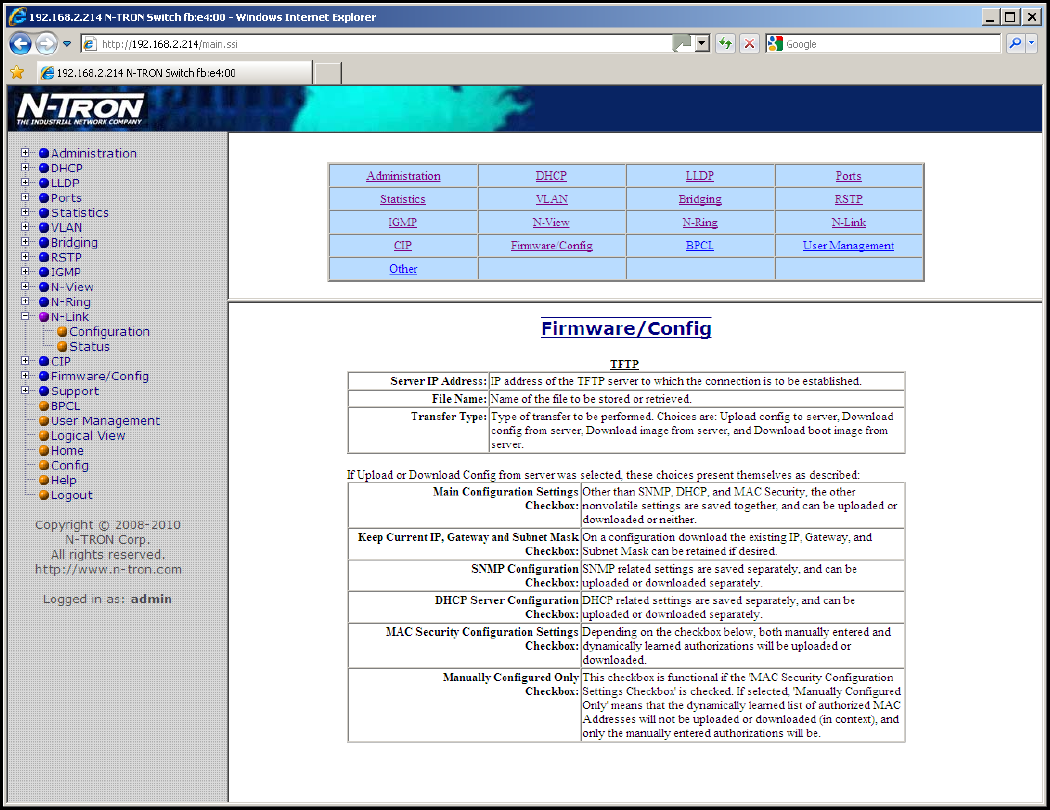The image size is (1050, 810).
Task: Click the Home orange bullet icon
Action: coord(44,451)
